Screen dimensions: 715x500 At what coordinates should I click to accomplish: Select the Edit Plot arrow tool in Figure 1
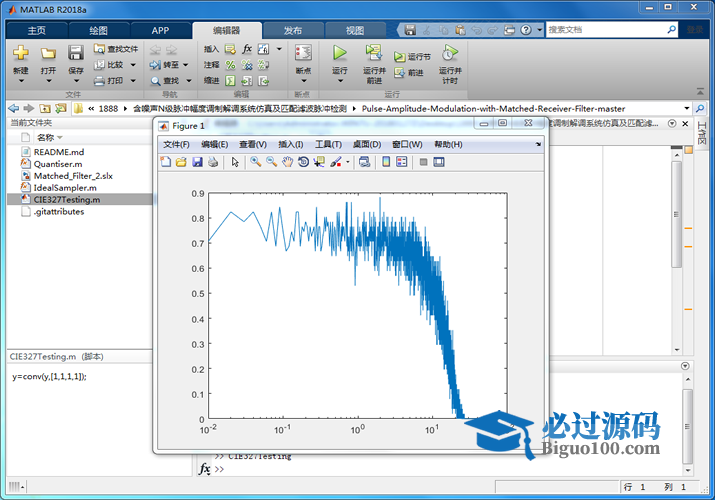coord(235,162)
